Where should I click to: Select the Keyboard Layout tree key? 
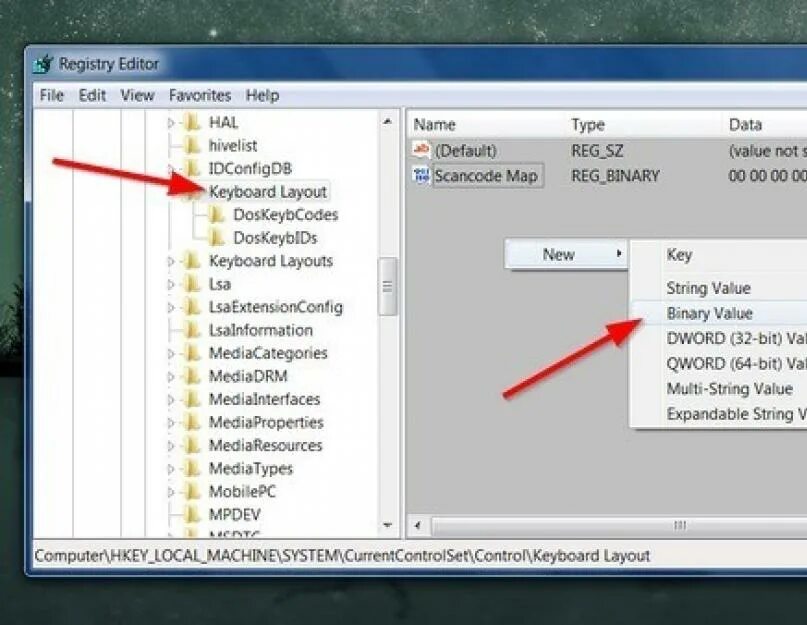click(x=268, y=192)
